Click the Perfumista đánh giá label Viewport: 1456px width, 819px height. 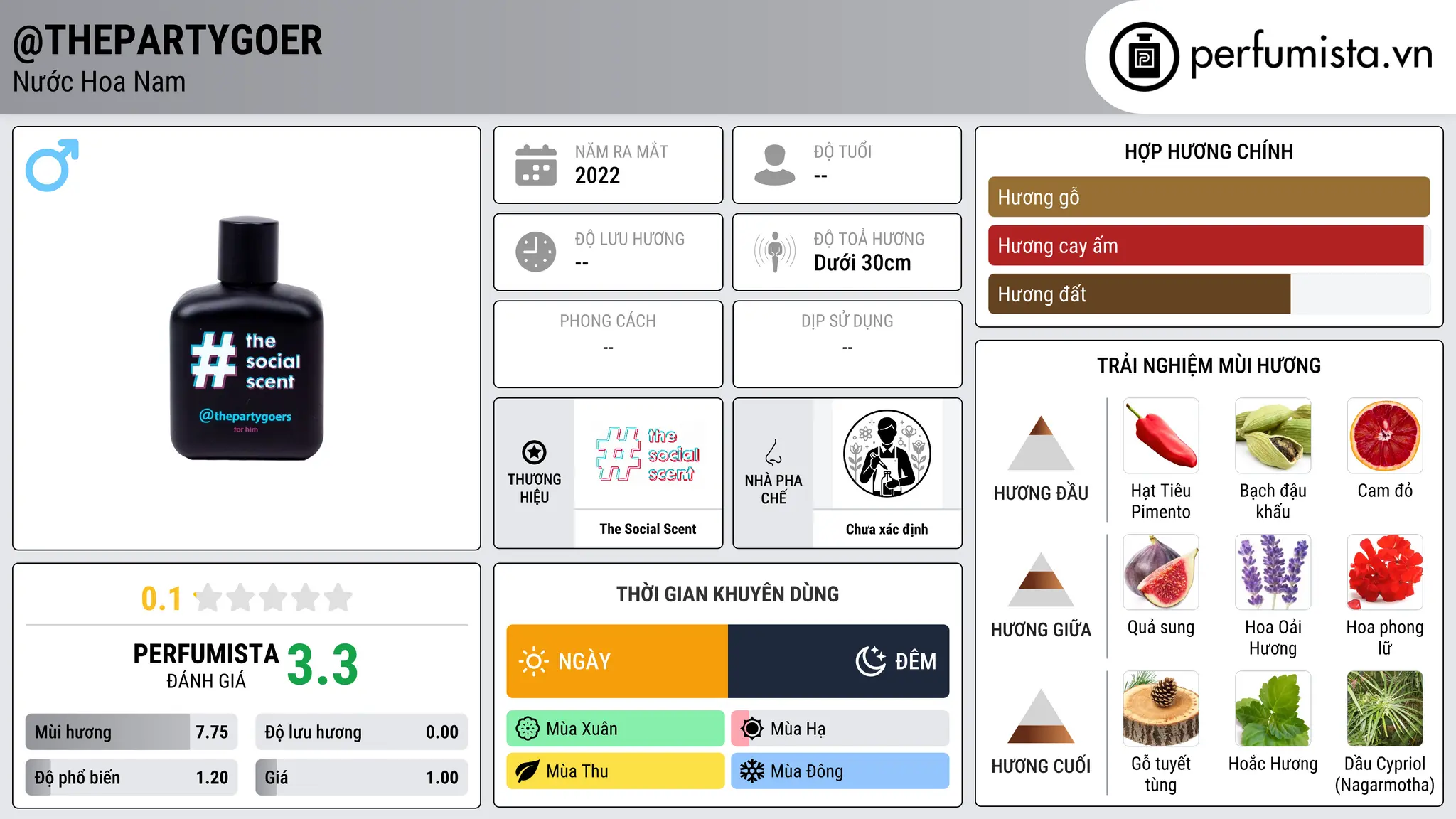(206, 665)
